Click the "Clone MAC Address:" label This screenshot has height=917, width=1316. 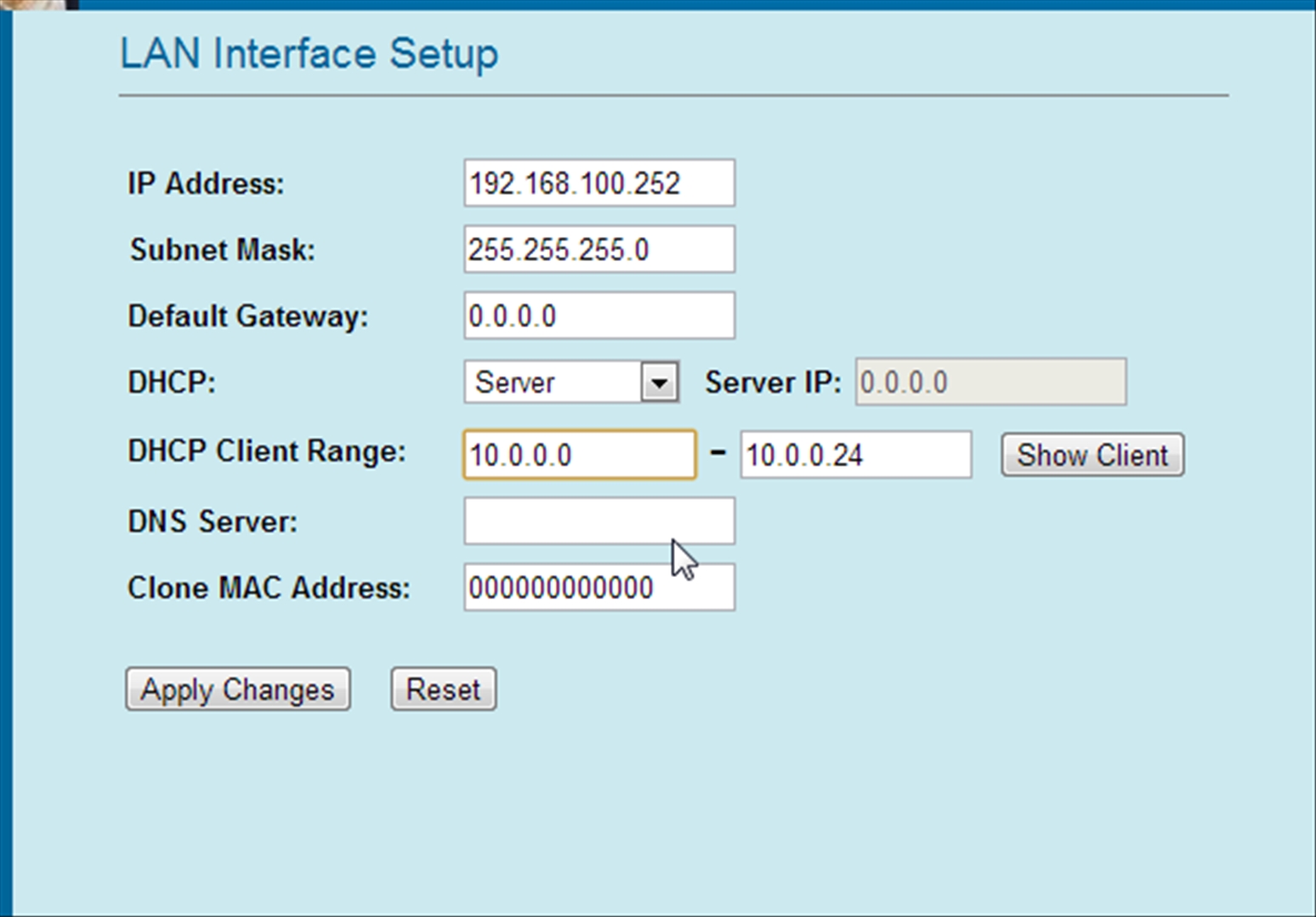[x=269, y=588]
